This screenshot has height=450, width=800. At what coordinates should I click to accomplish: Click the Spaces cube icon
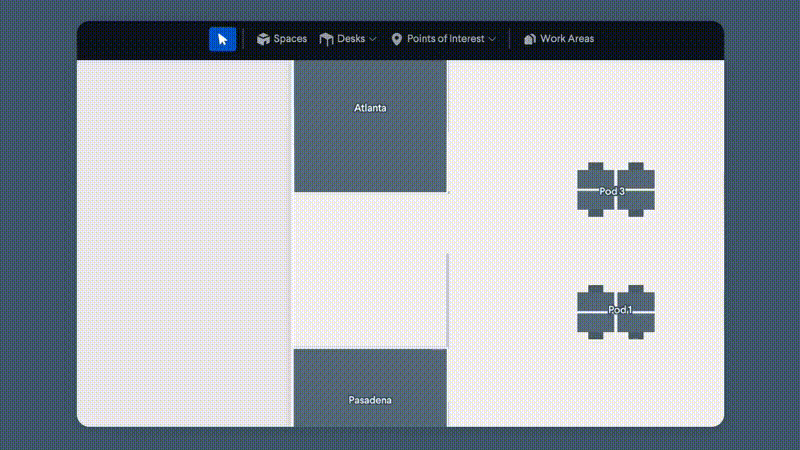pyautogui.click(x=263, y=39)
